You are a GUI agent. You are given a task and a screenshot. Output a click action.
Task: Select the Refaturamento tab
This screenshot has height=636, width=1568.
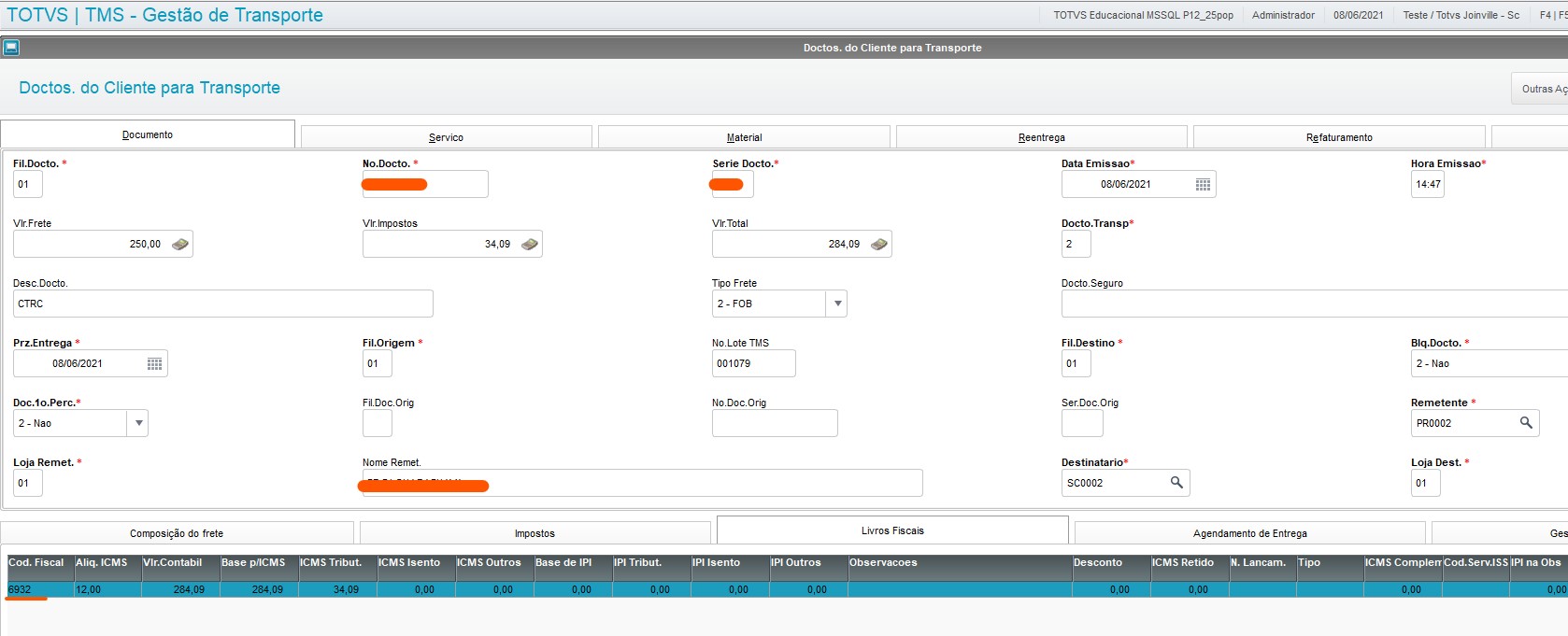(x=1339, y=137)
